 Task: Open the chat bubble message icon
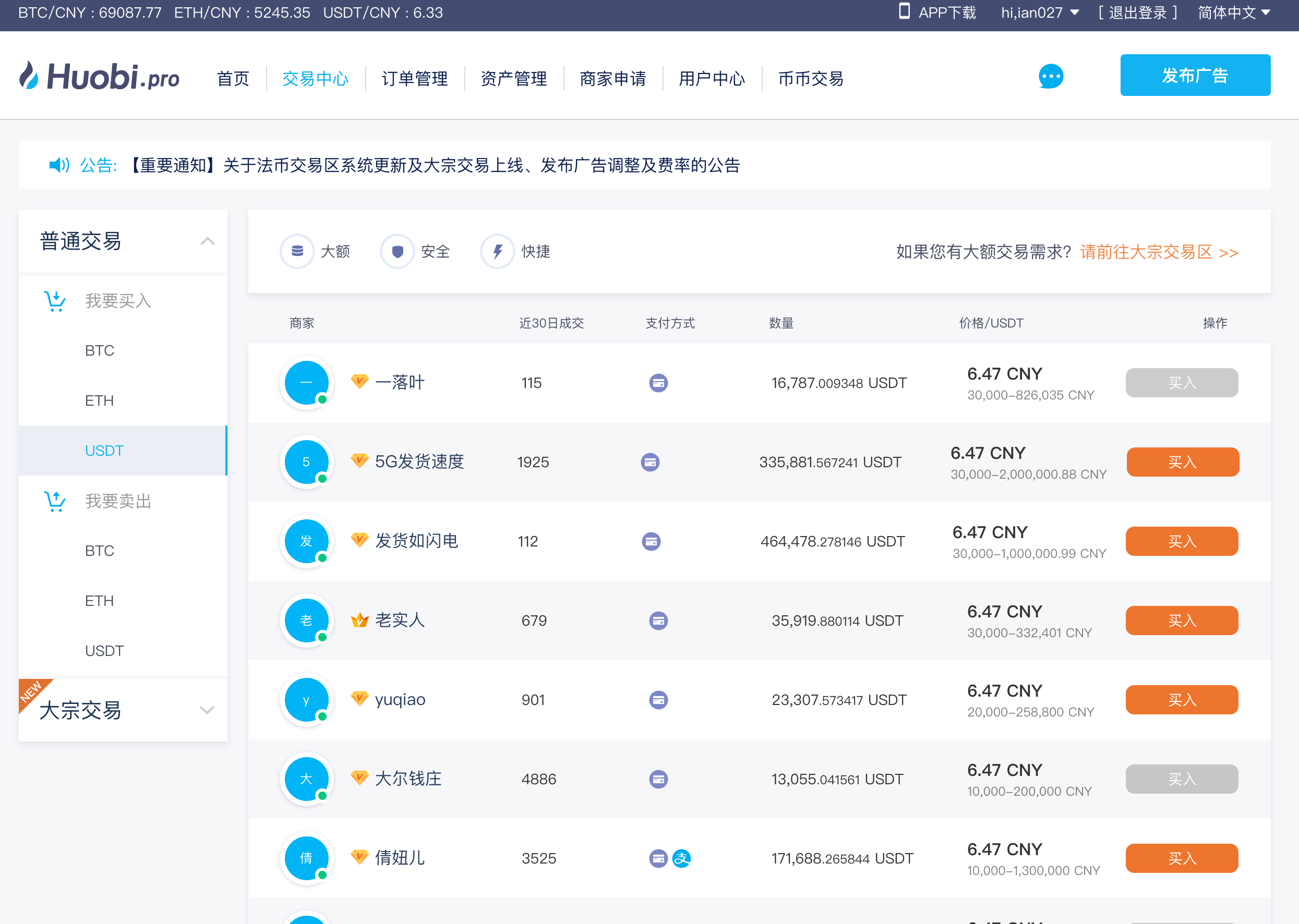[1050, 76]
